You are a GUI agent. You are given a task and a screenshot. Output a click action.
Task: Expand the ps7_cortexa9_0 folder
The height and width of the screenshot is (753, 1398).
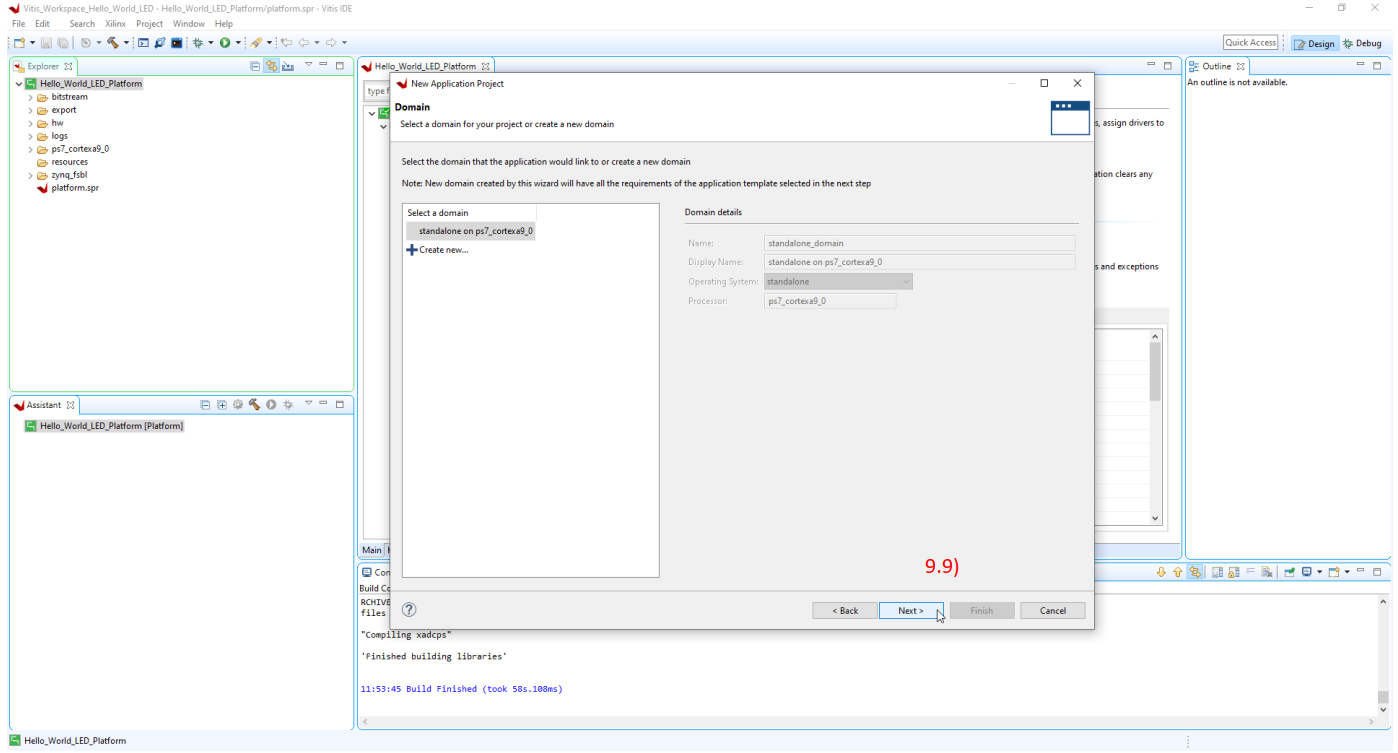point(31,149)
